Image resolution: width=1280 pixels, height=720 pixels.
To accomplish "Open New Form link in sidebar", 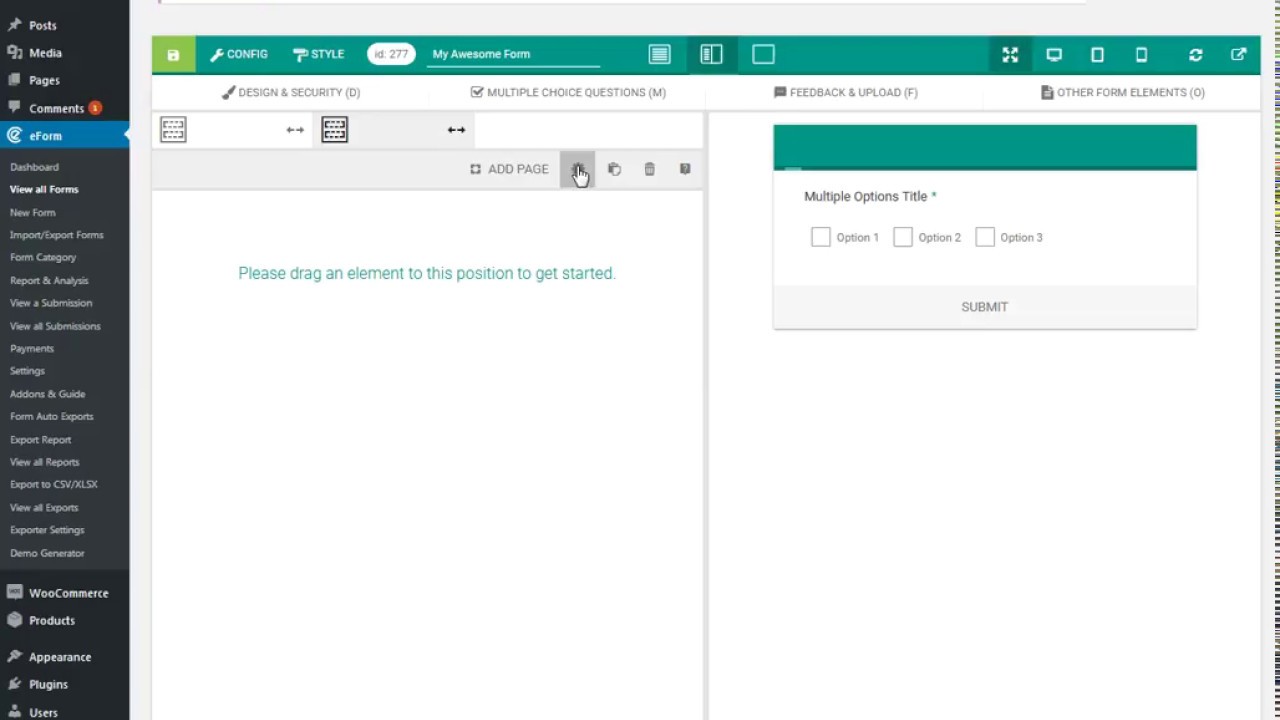I will click(33, 212).
